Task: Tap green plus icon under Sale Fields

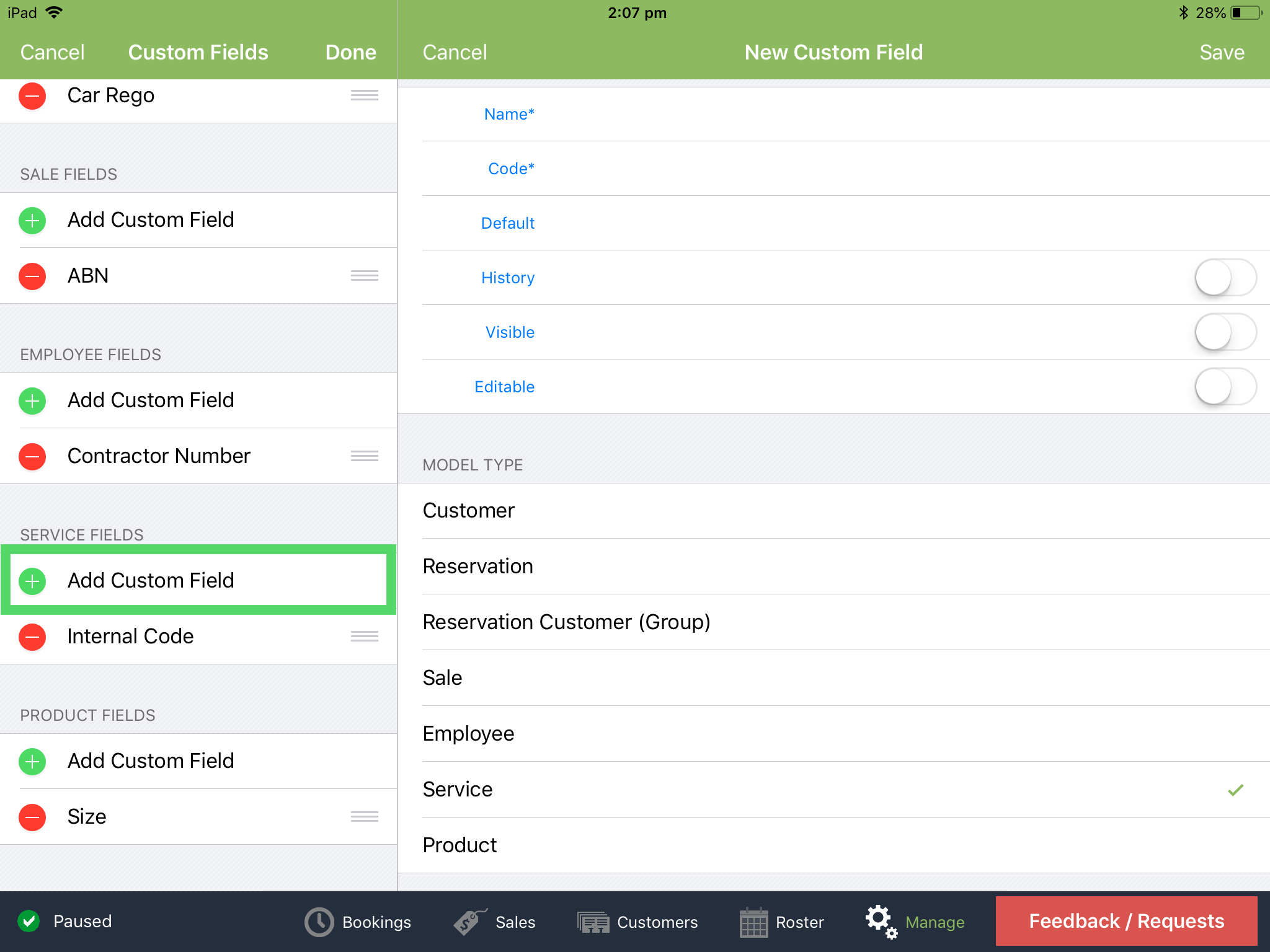Action: 32,221
